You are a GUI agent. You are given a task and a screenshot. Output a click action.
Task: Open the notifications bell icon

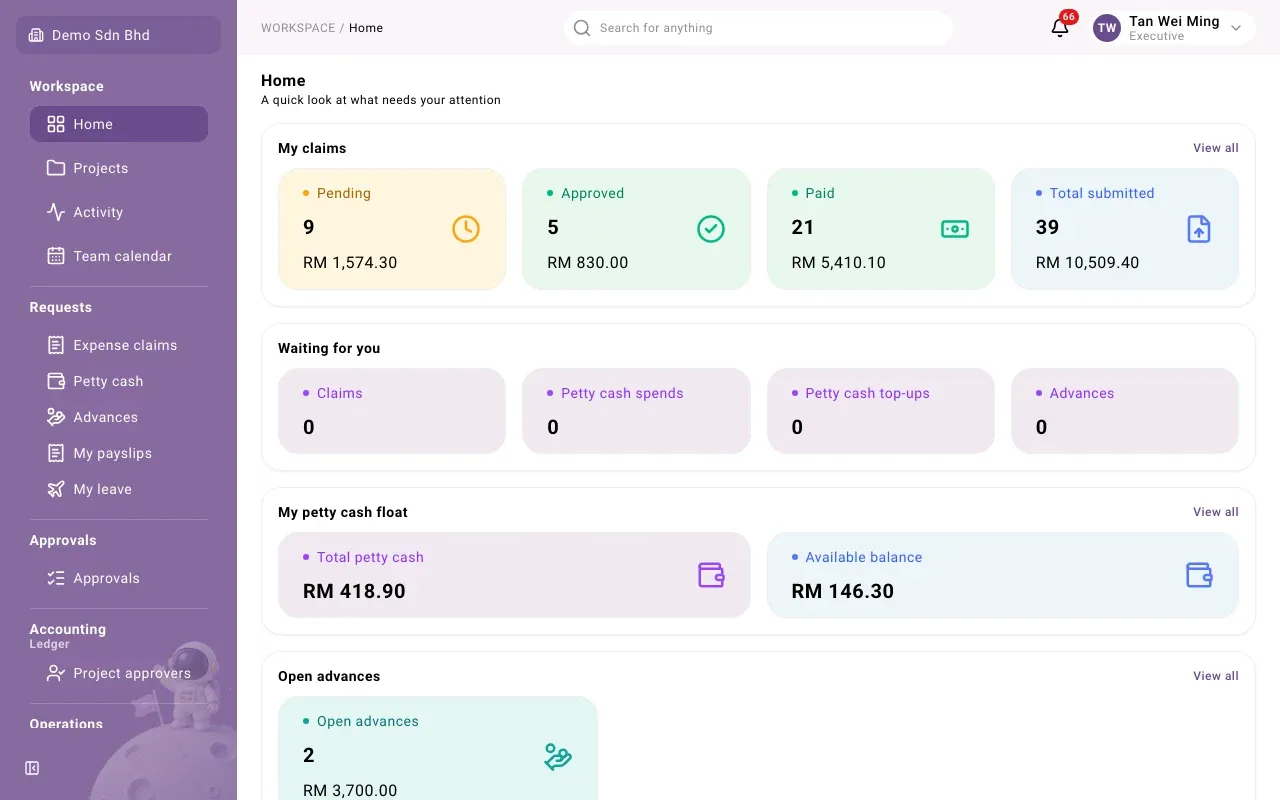[x=1060, y=28]
